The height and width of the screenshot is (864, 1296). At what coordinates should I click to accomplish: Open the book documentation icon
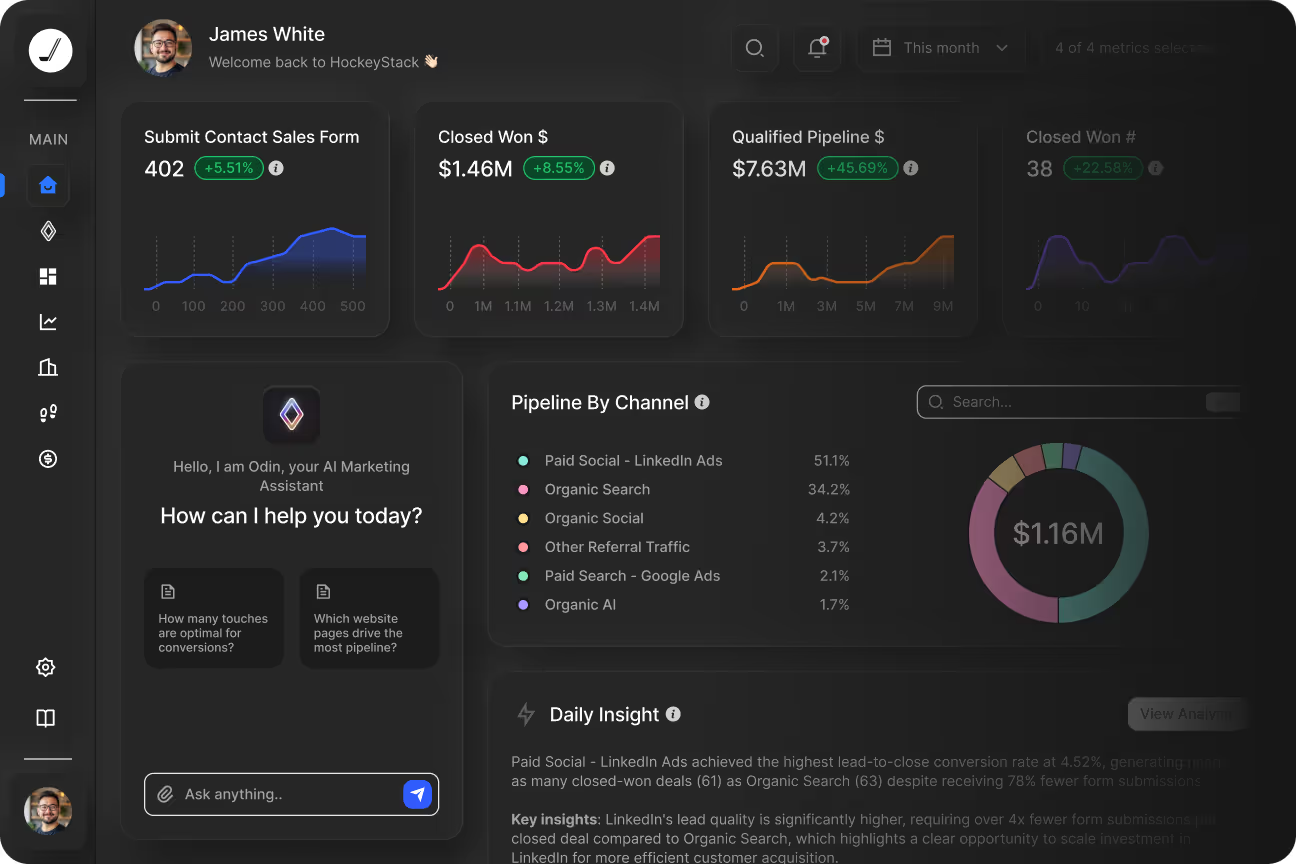(x=46, y=718)
